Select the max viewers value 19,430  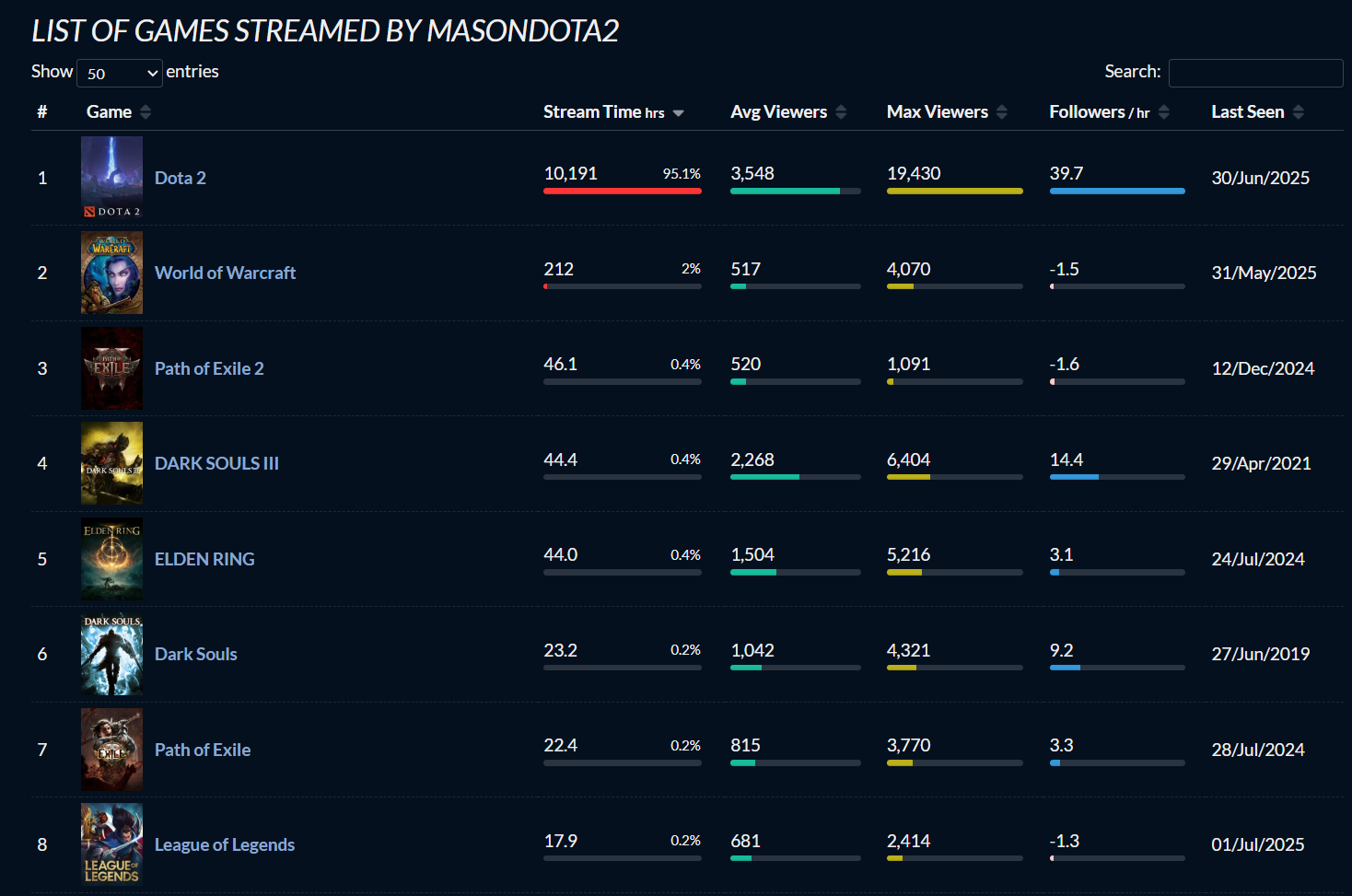click(x=914, y=173)
